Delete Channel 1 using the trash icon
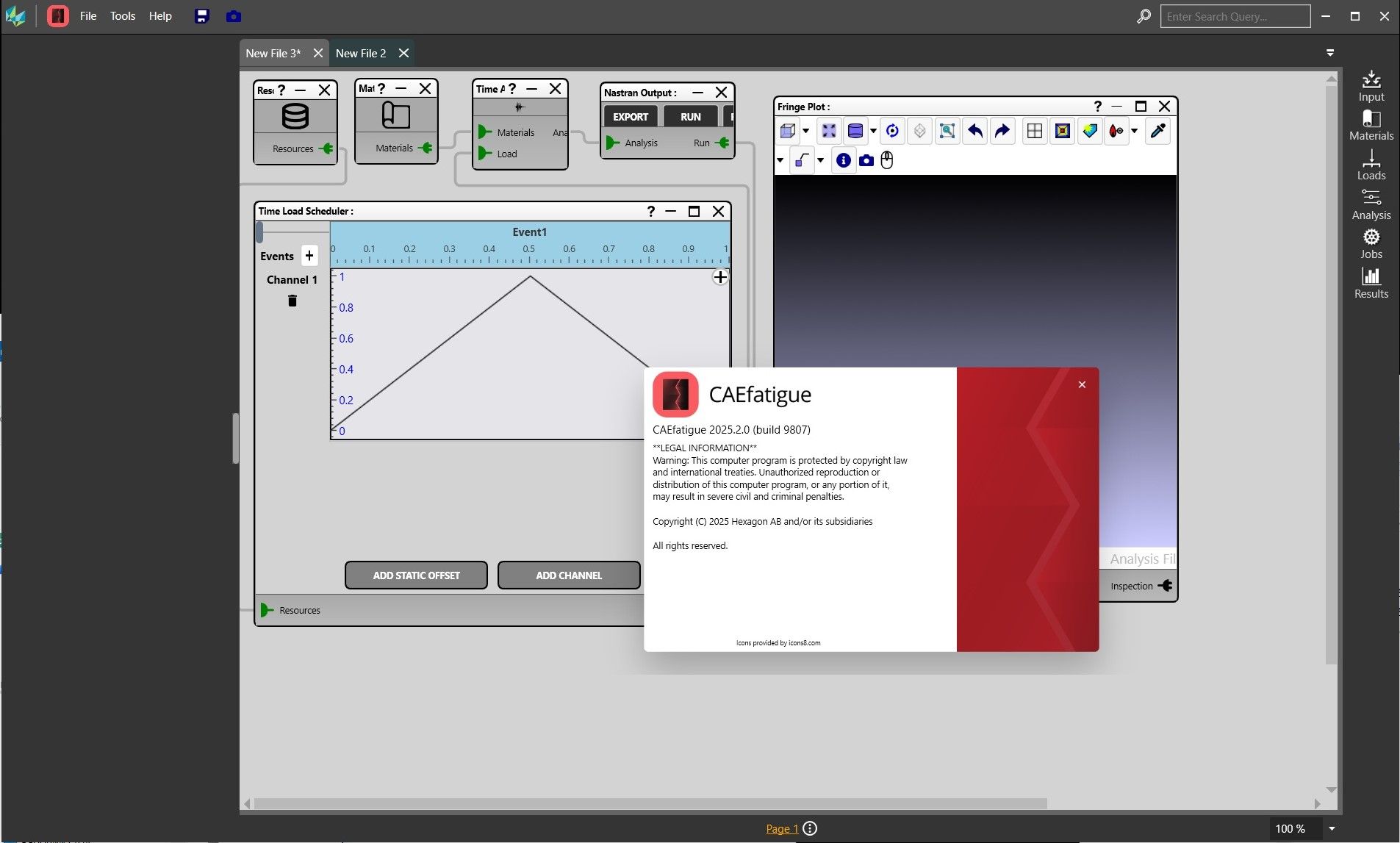Screen dimensions: 1400x843 coord(292,301)
